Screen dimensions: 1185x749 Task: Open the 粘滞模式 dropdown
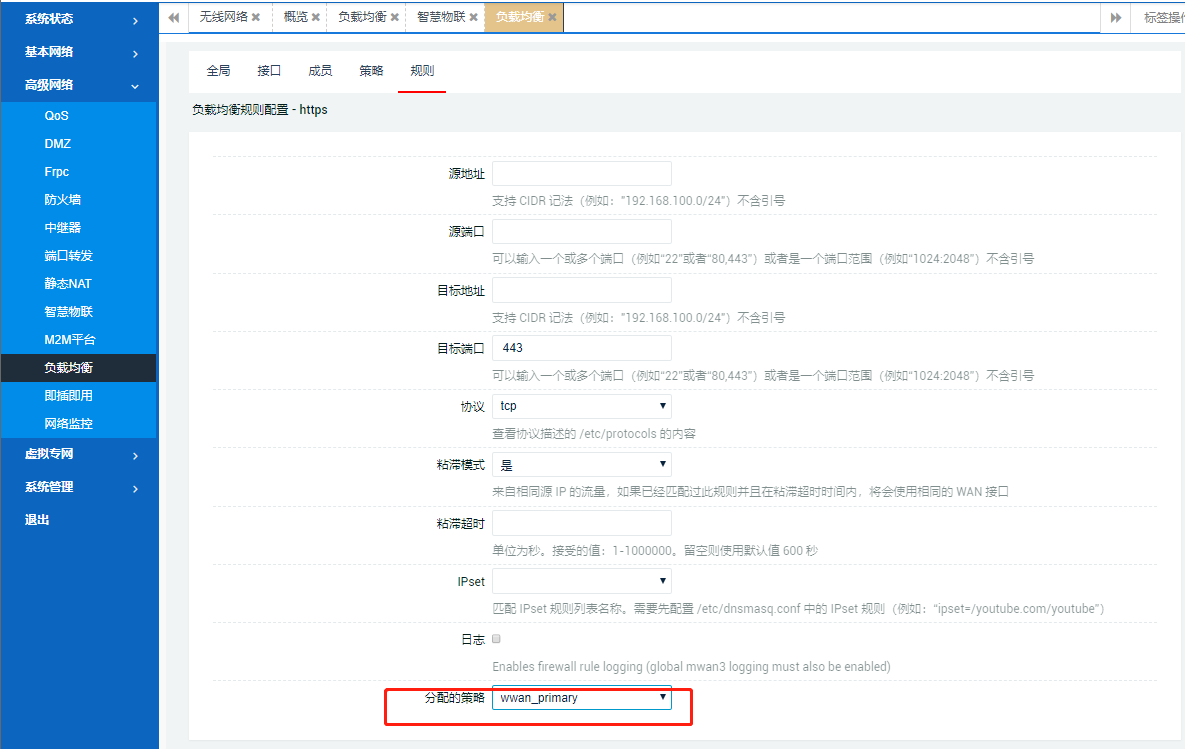[581, 465]
